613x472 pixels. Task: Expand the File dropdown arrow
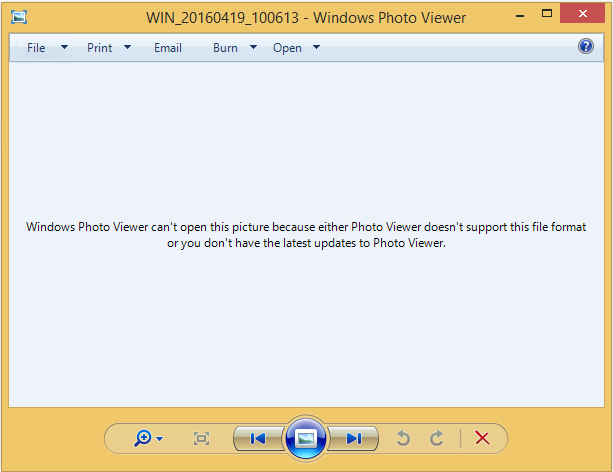tap(65, 47)
